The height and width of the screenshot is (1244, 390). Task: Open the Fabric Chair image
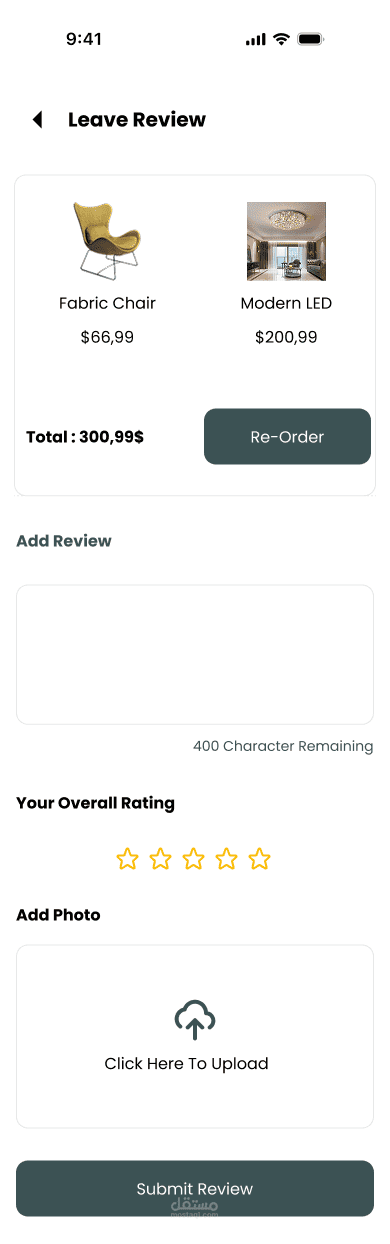[107, 241]
